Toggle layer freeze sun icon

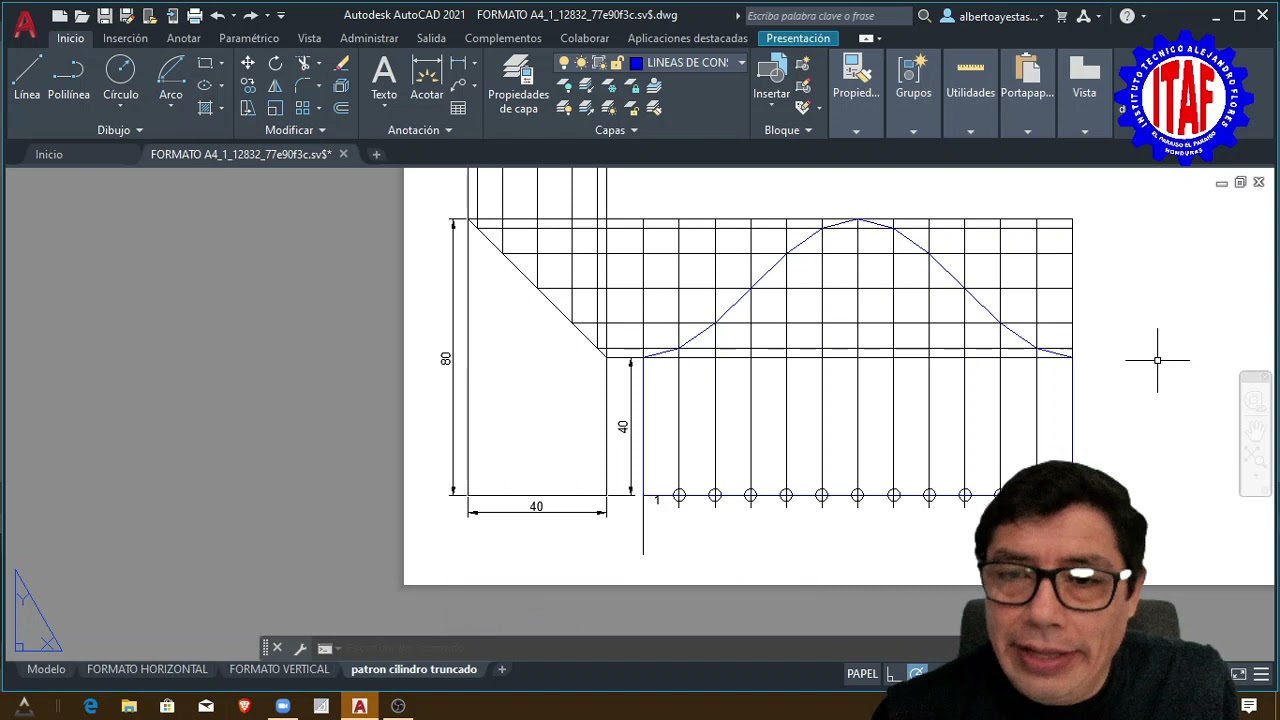581,63
